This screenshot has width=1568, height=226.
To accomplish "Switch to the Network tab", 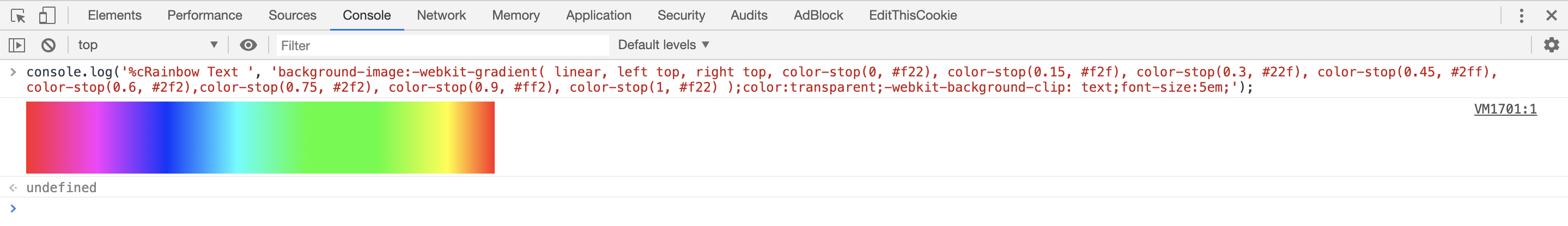I will [441, 15].
